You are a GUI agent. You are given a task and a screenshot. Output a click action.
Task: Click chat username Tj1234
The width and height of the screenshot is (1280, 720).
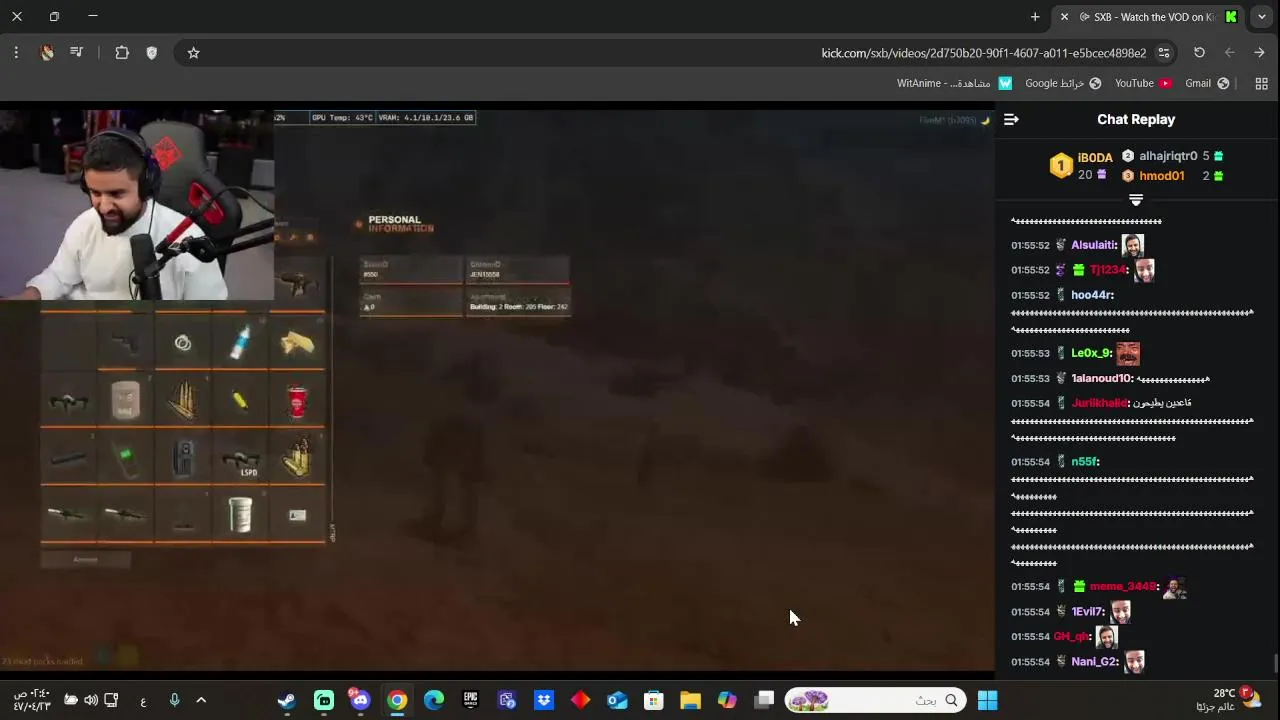(x=1108, y=270)
